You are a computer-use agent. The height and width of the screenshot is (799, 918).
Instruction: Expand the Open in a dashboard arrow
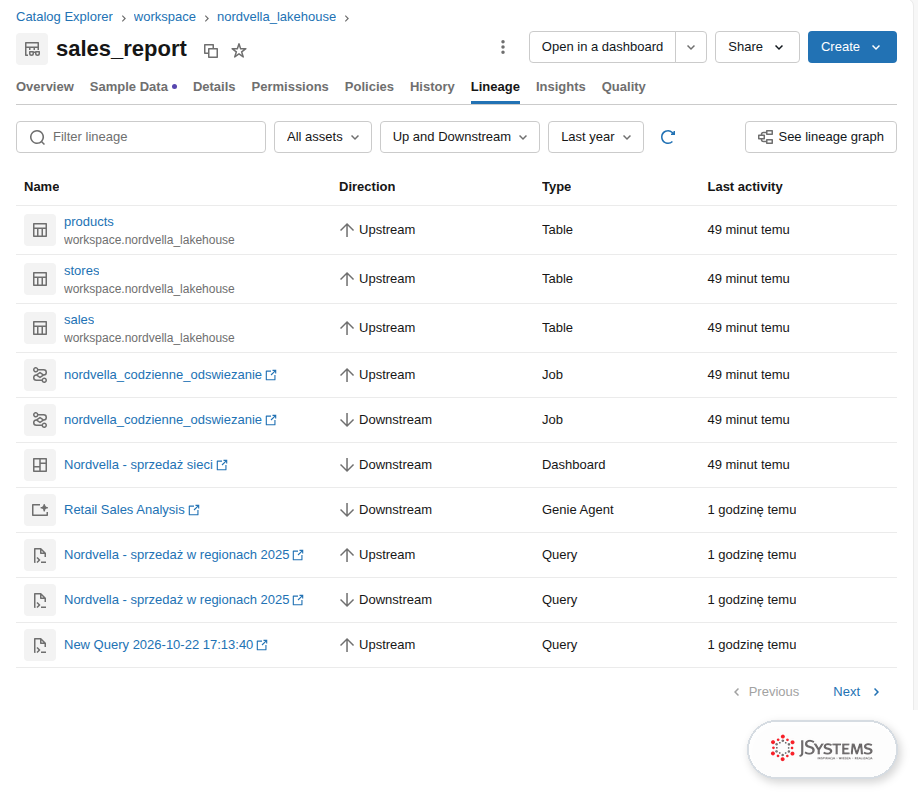click(691, 47)
